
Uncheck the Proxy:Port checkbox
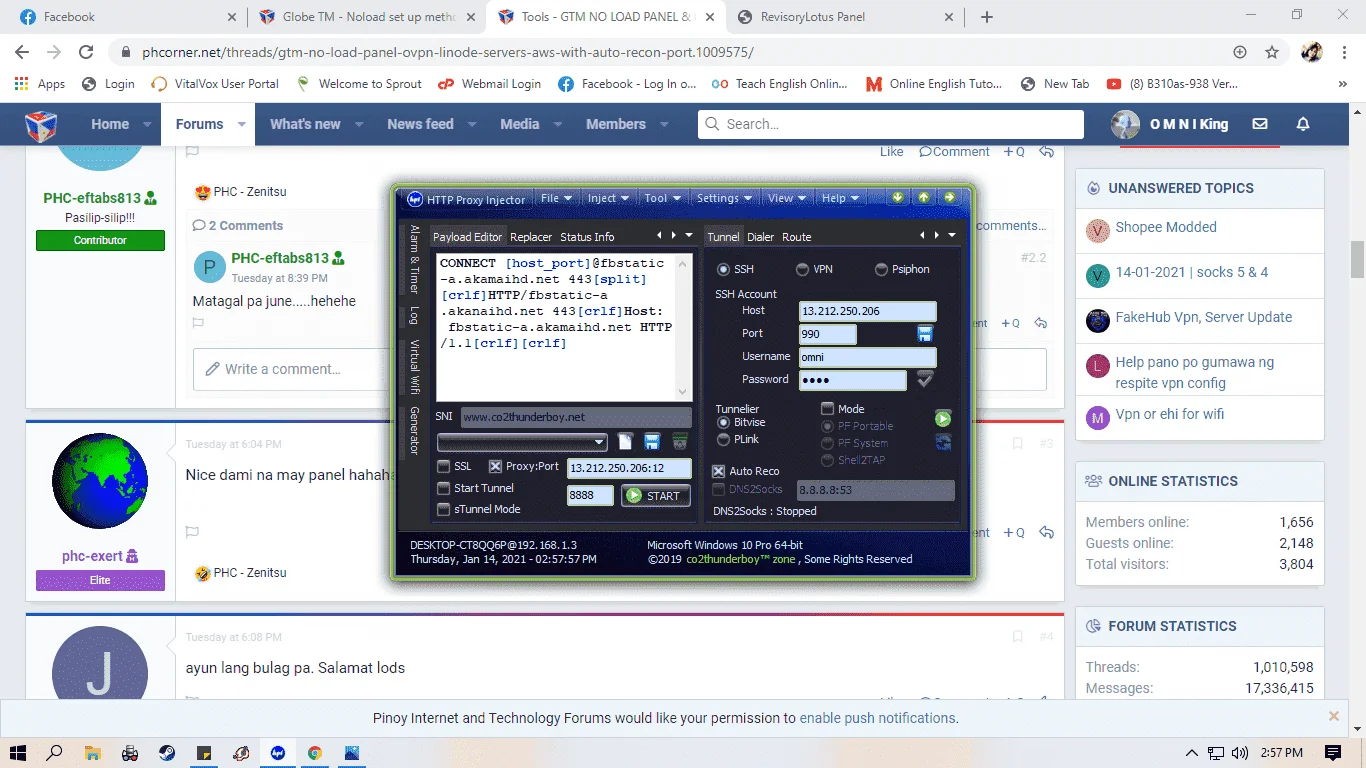click(495, 466)
